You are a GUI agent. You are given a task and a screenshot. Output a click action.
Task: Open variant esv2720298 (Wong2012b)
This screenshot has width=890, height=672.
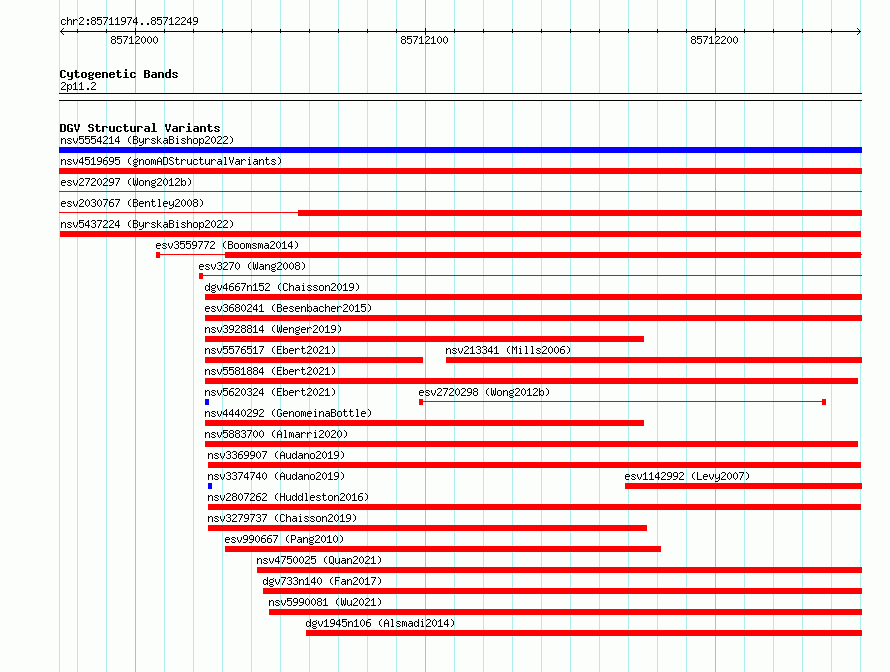[x=484, y=392]
